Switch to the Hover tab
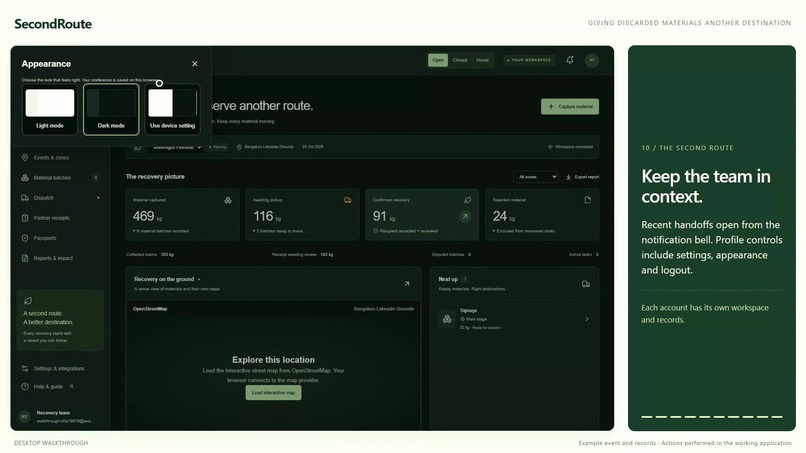 coord(482,60)
